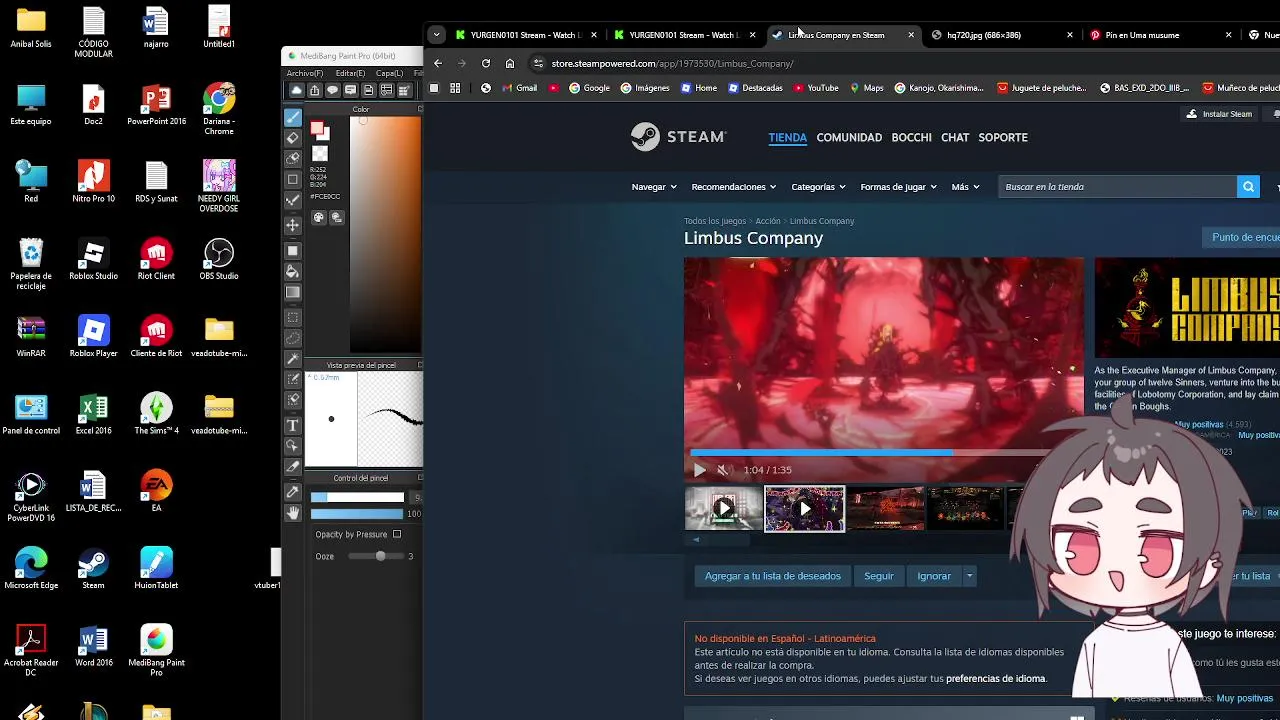This screenshot has width=1280, height=720.
Task: Select the Operation tool below Text
Action: point(293,446)
